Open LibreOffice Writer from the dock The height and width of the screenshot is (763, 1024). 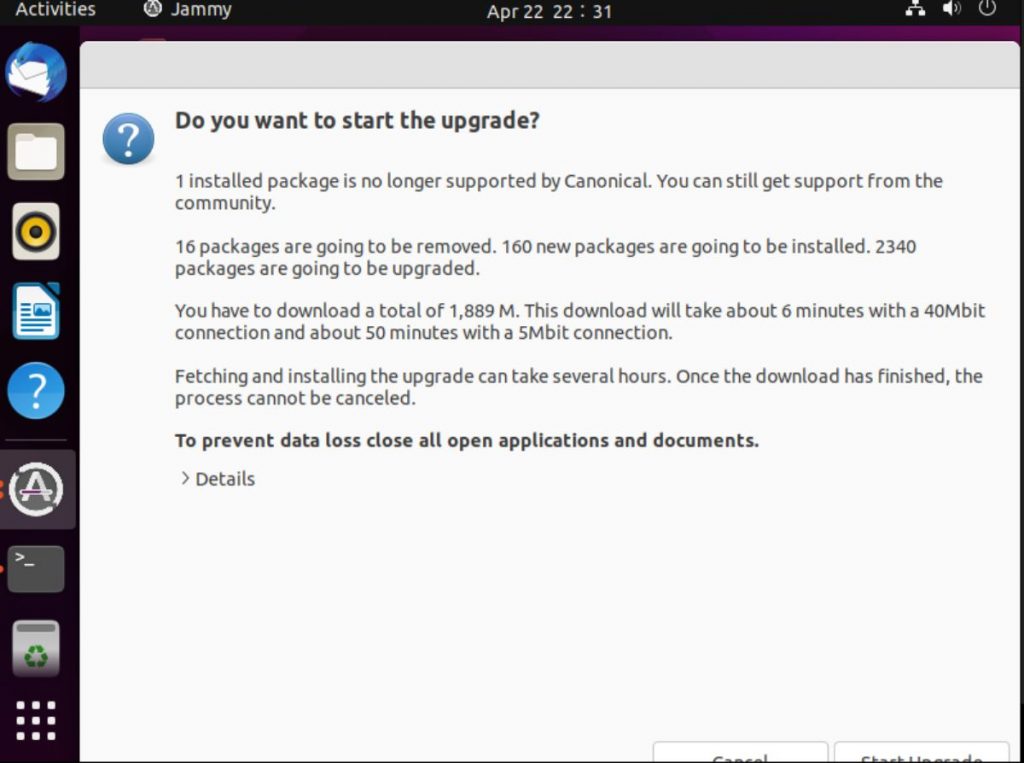(36, 311)
